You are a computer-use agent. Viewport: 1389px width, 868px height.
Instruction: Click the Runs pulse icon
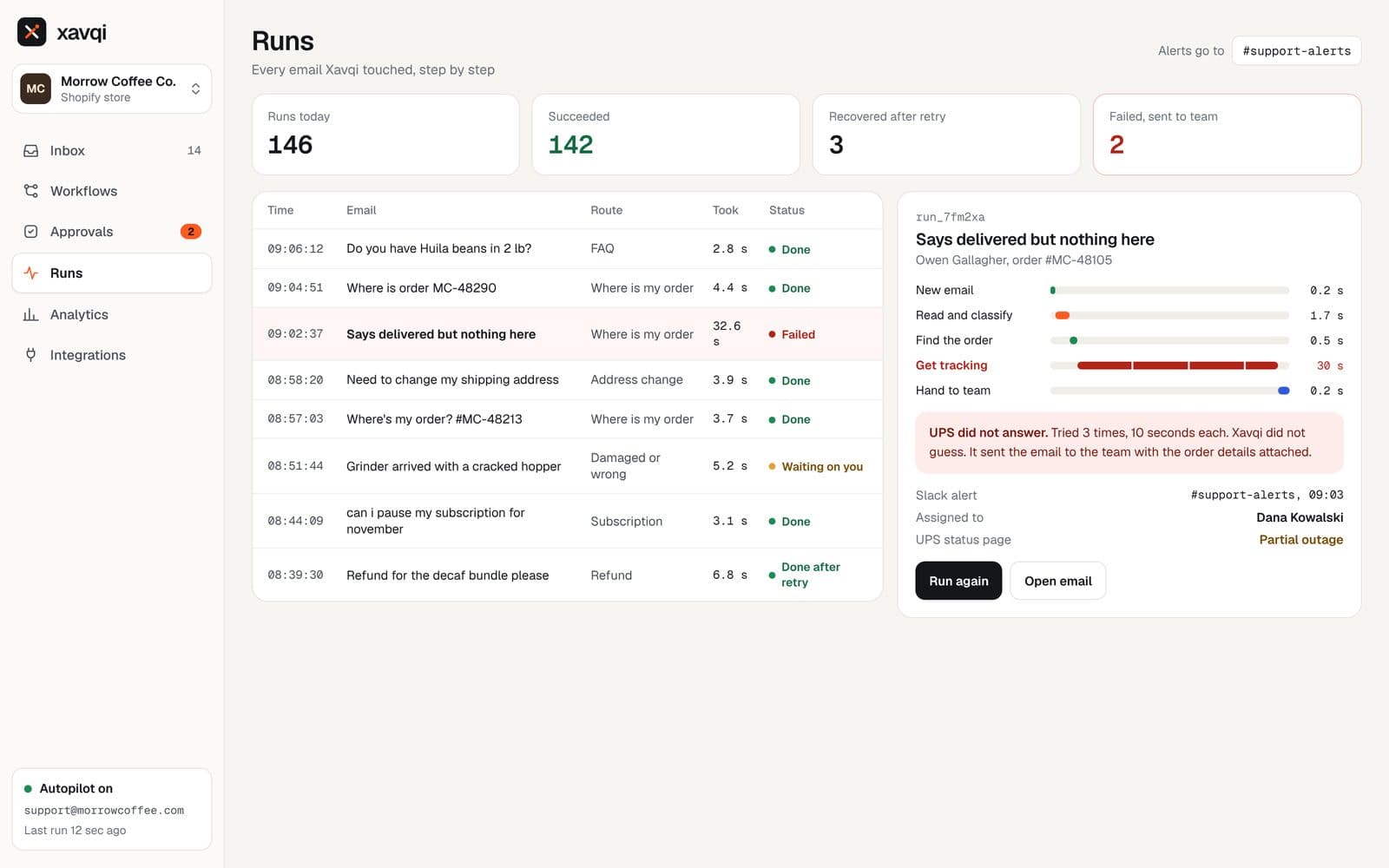(x=31, y=273)
